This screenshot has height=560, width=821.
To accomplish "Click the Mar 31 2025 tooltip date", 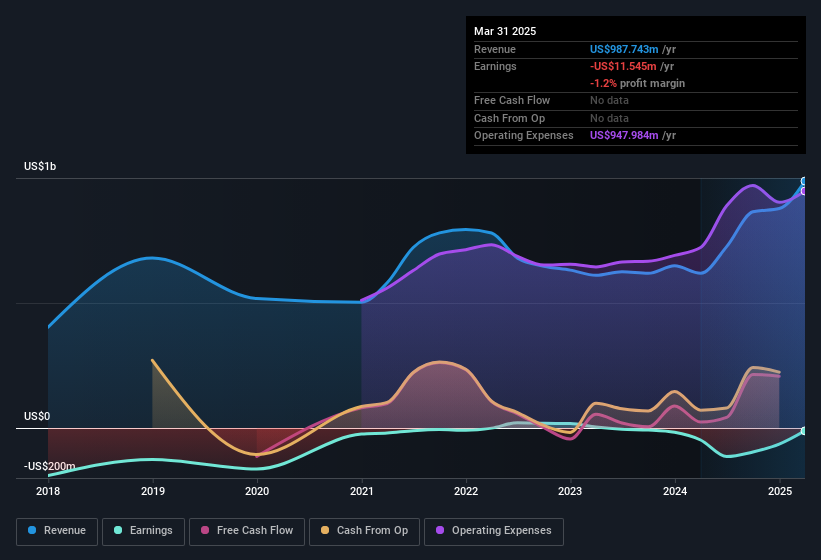I will (x=505, y=31).
